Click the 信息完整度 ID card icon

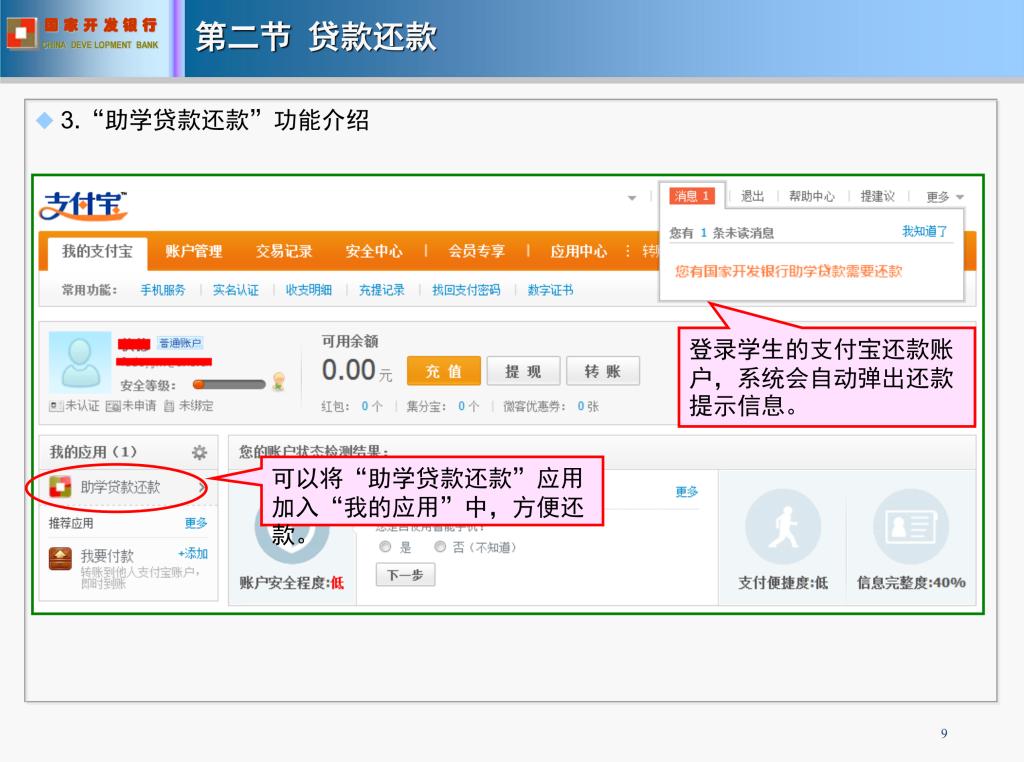coord(910,526)
